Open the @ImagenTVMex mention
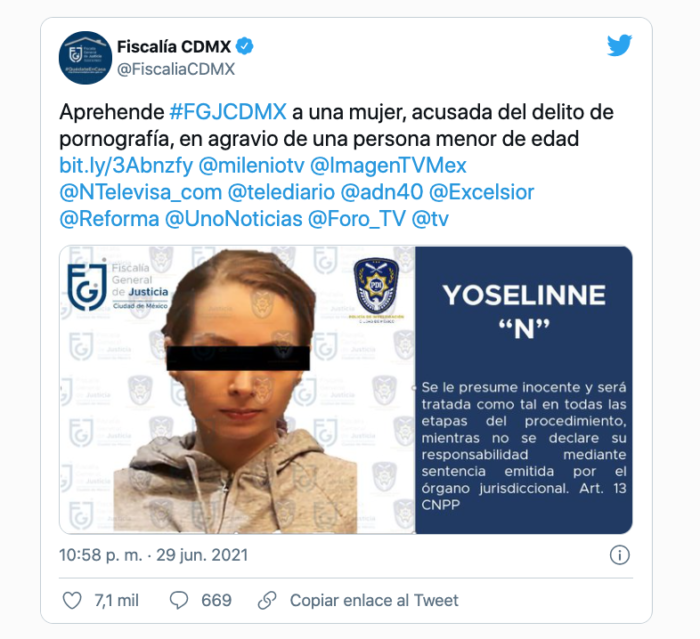This screenshot has height=639, width=700. point(388,166)
